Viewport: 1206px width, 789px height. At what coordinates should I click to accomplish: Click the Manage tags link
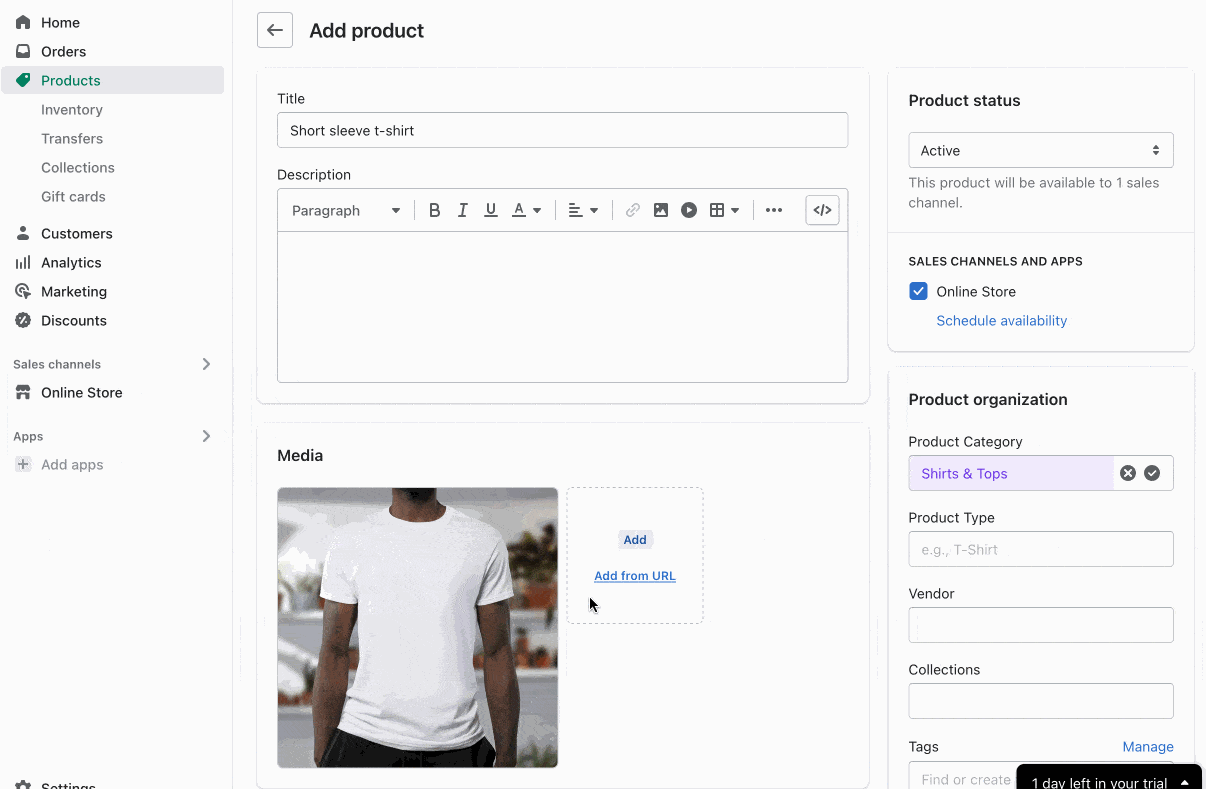pos(1148,747)
